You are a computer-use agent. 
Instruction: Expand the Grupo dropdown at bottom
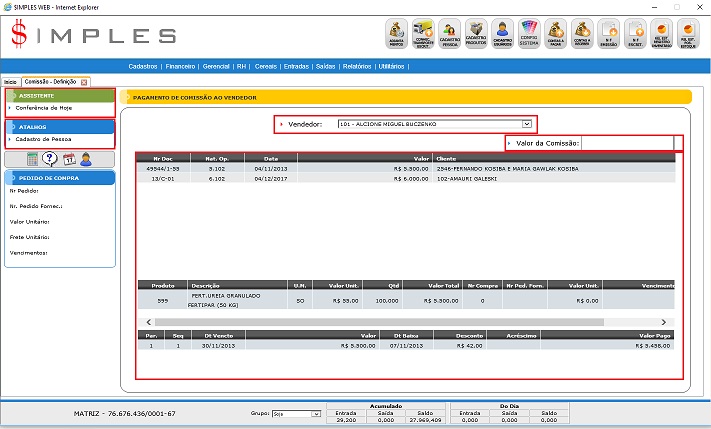(x=316, y=413)
